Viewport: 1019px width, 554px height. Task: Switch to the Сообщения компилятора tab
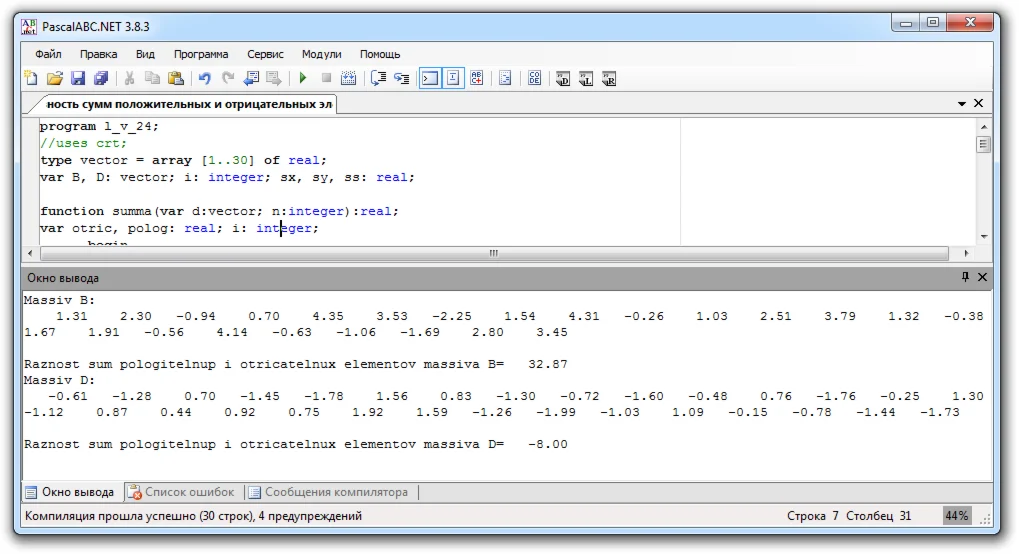(328, 492)
